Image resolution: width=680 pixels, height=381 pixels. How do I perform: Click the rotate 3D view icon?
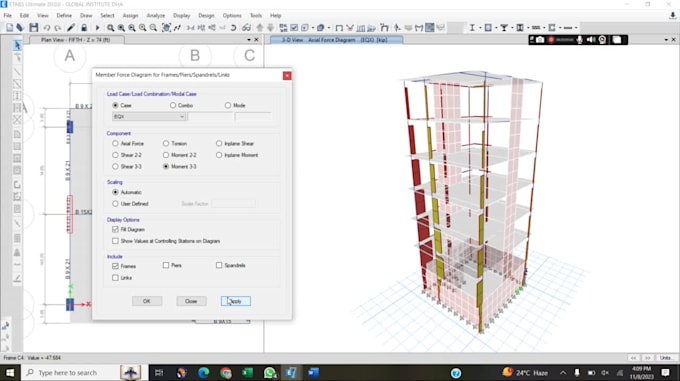point(233,28)
